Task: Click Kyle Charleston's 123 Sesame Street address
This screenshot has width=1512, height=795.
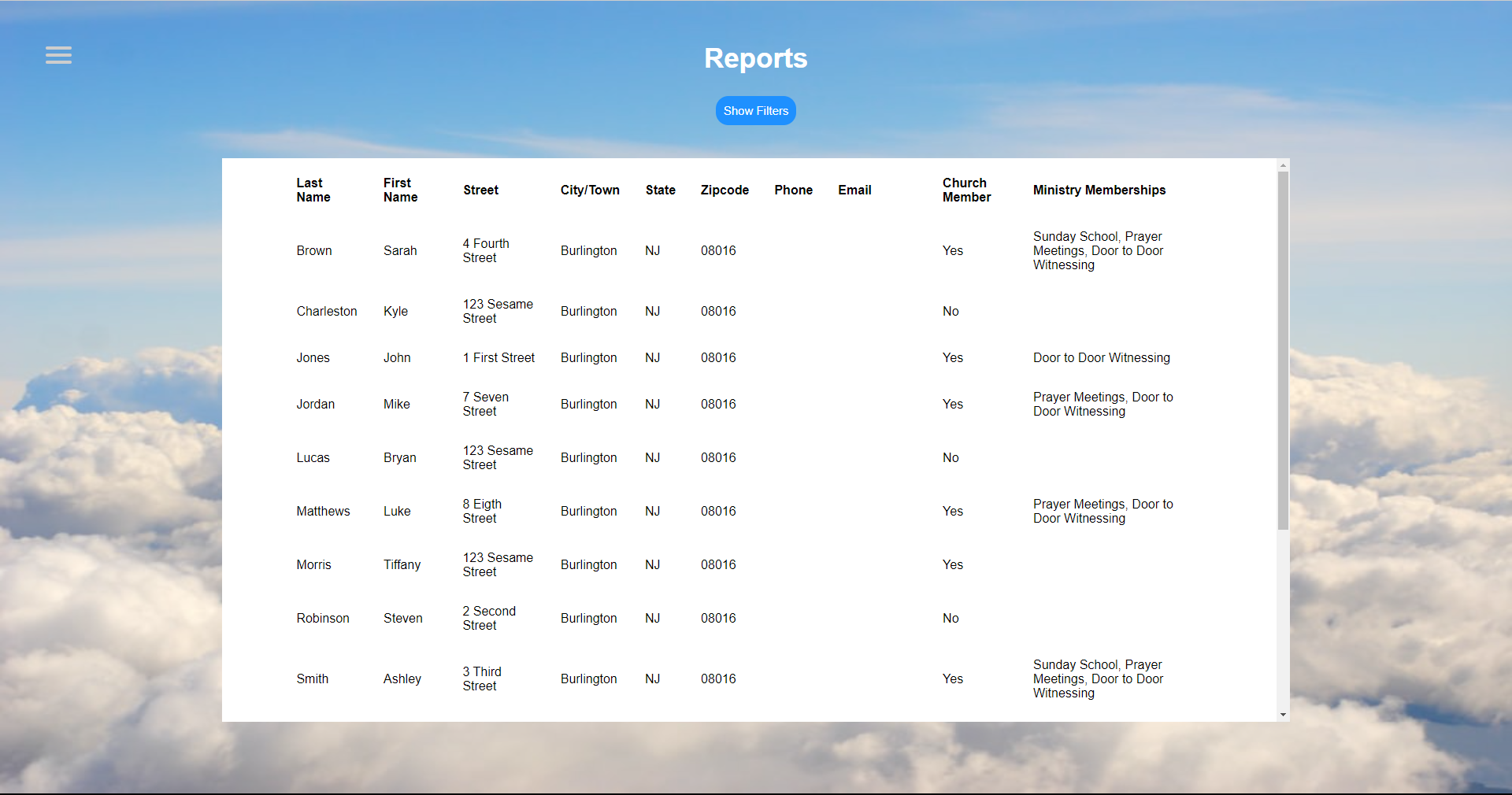Action: pos(498,311)
